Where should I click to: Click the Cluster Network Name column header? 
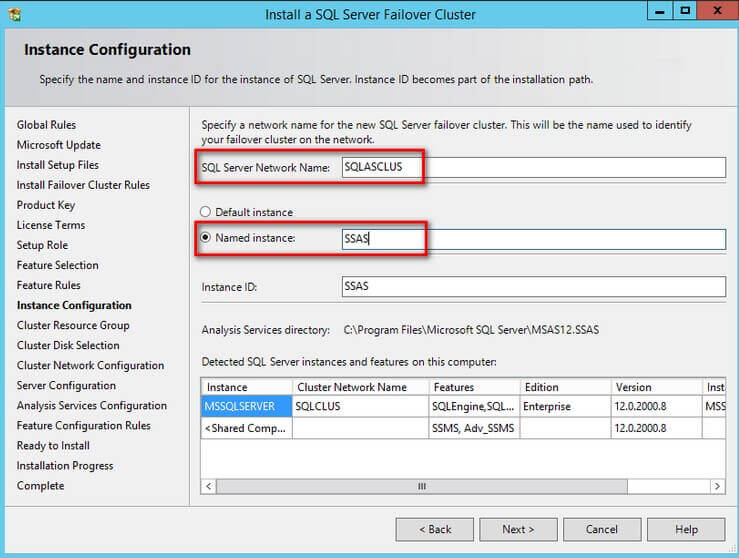(x=361, y=387)
